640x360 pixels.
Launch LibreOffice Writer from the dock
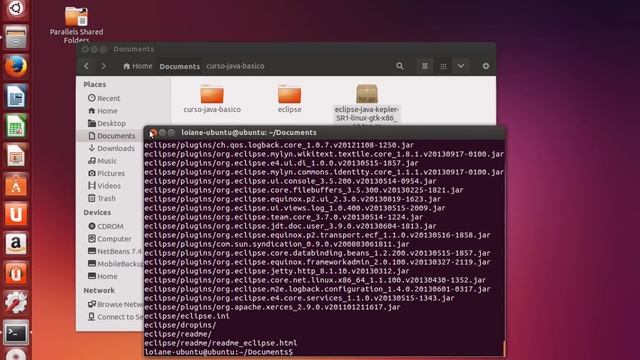click(x=16, y=96)
